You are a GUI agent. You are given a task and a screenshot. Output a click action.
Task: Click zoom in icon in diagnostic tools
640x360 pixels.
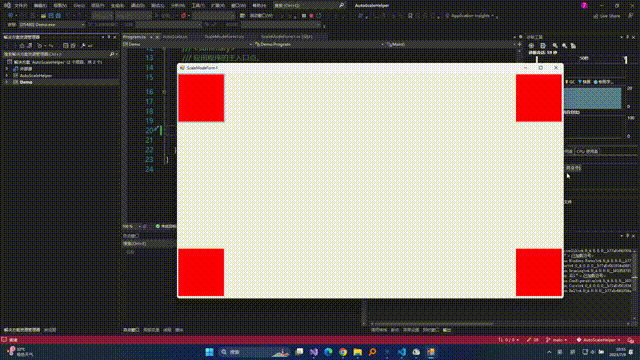coord(555,46)
